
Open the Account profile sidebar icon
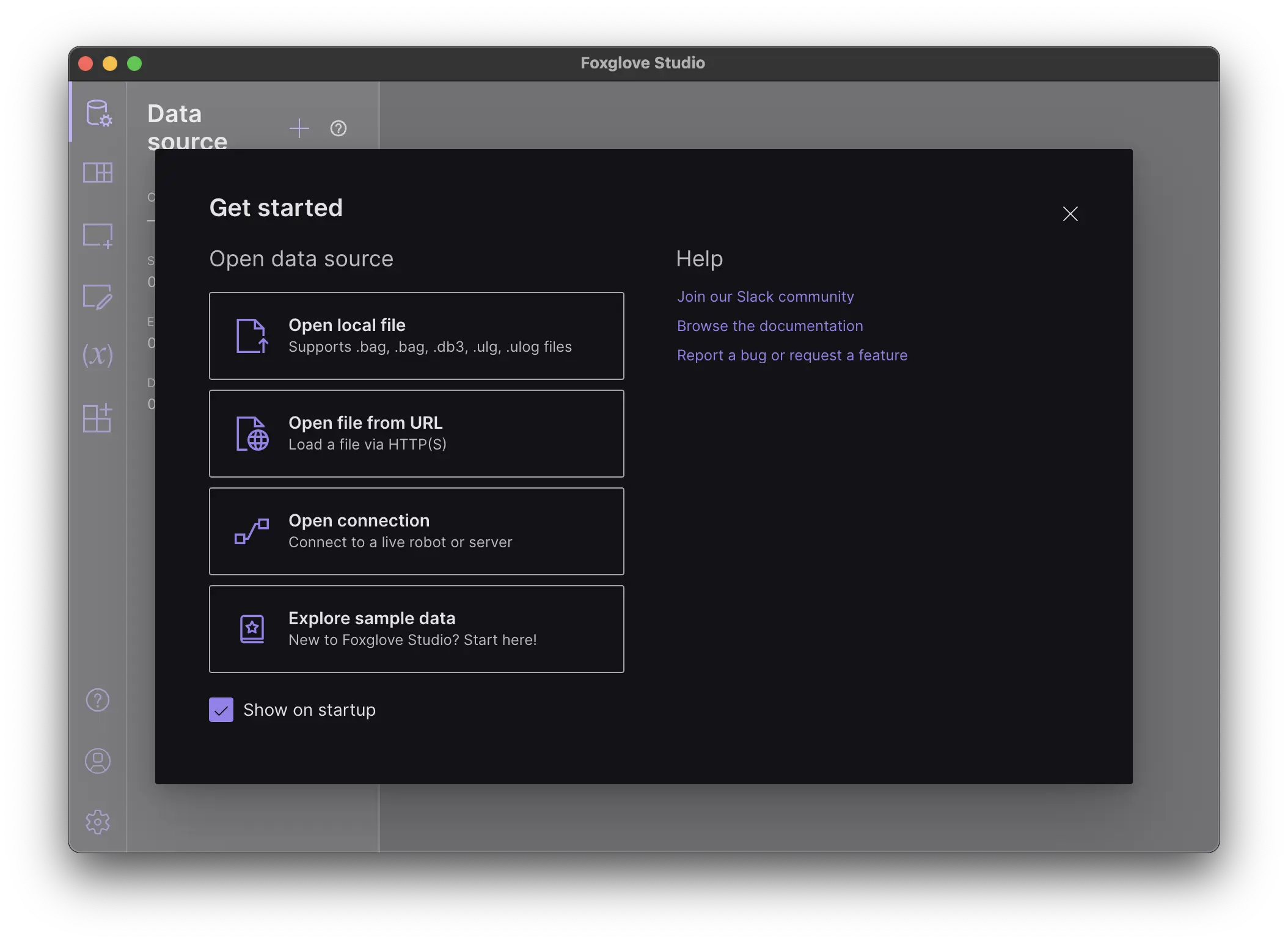[98, 761]
